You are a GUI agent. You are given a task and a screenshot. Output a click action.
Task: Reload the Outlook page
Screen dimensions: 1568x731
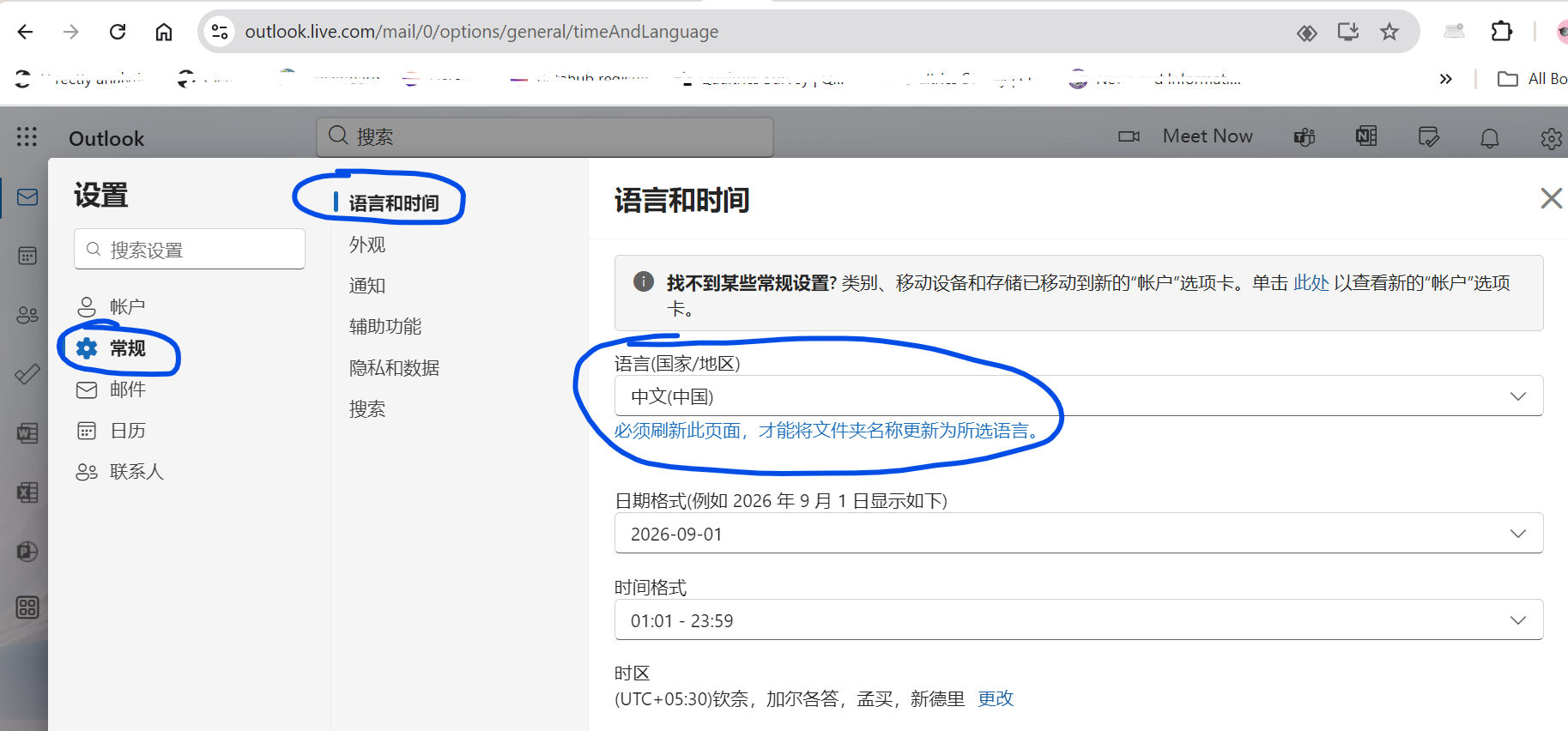(x=118, y=32)
